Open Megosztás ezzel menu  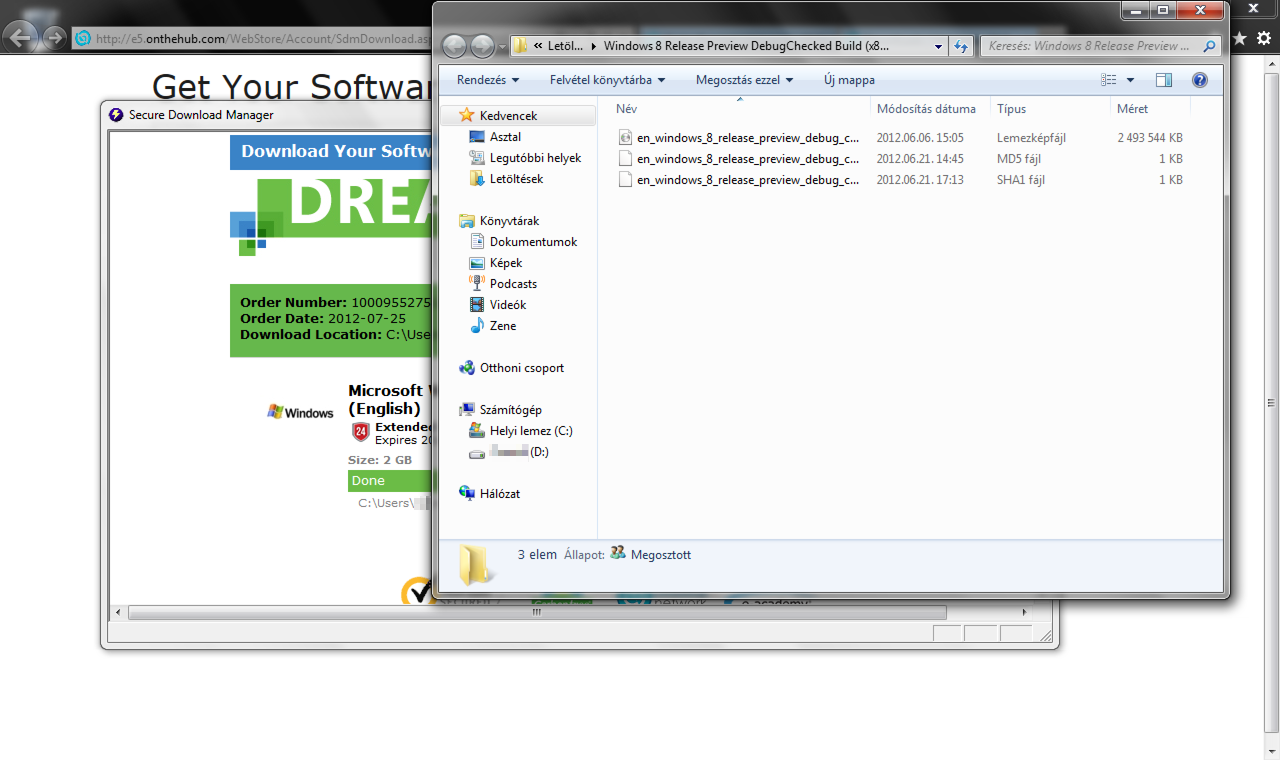744,80
